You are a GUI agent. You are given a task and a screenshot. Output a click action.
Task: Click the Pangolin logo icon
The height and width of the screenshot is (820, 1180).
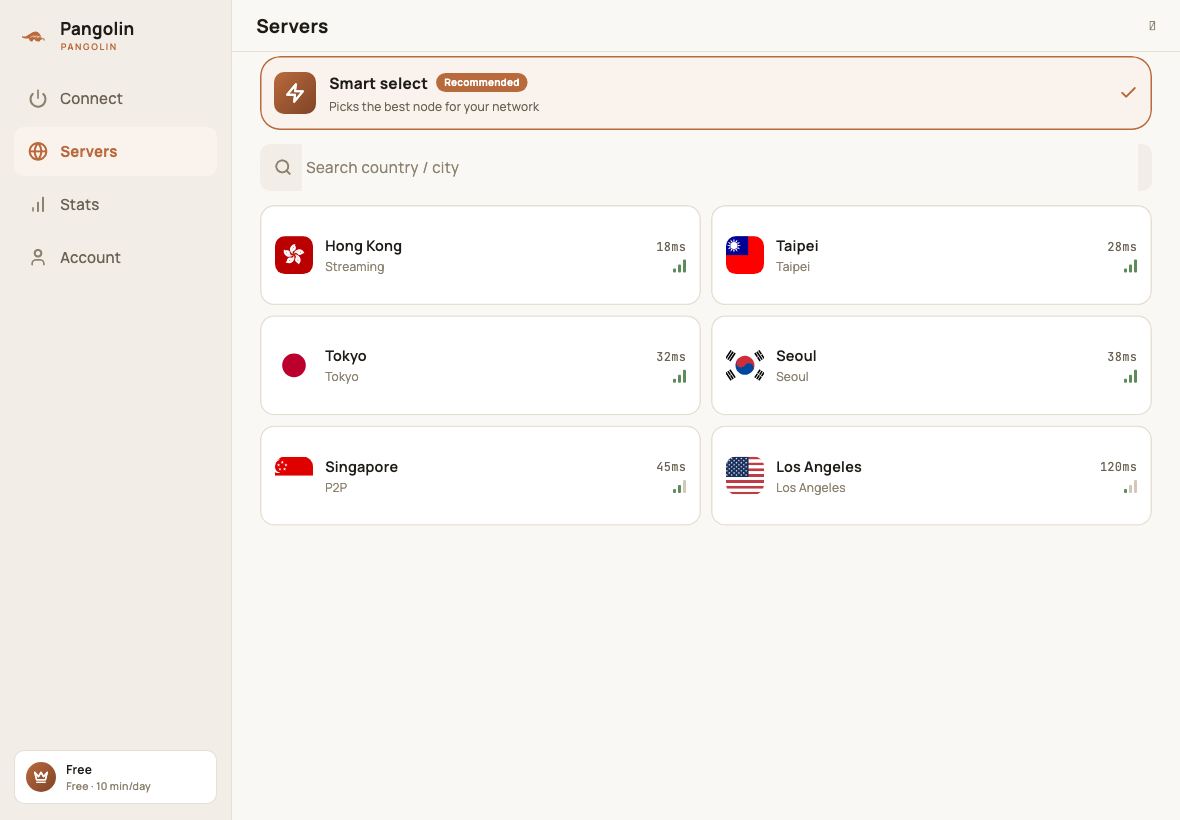pyautogui.click(x=33, y=36)
